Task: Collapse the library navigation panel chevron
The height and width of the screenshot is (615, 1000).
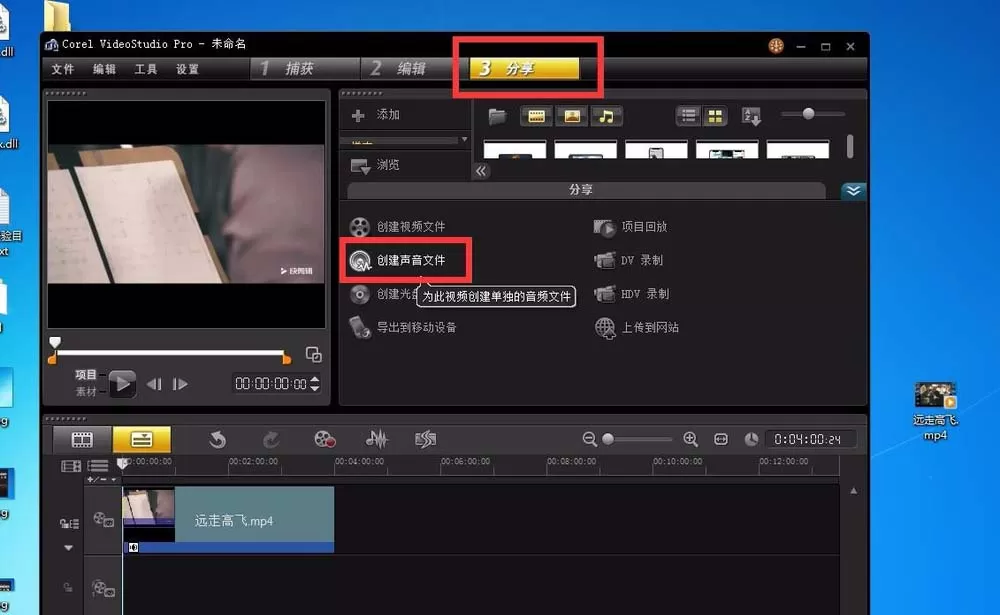Action: coord(481,171)
